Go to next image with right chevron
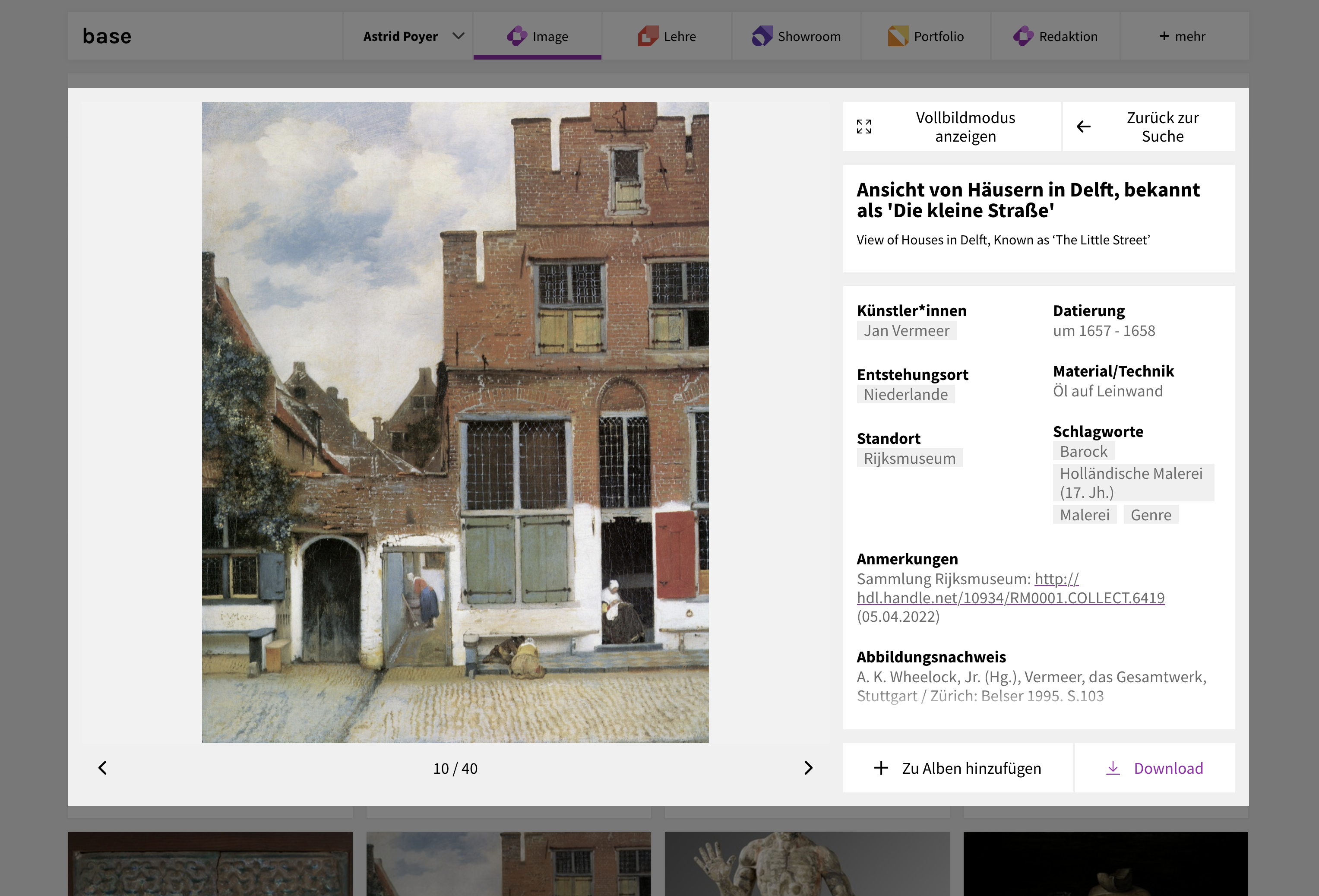Image resolution: width=1319 pixels, height=896 pixels. pos(808,768)
